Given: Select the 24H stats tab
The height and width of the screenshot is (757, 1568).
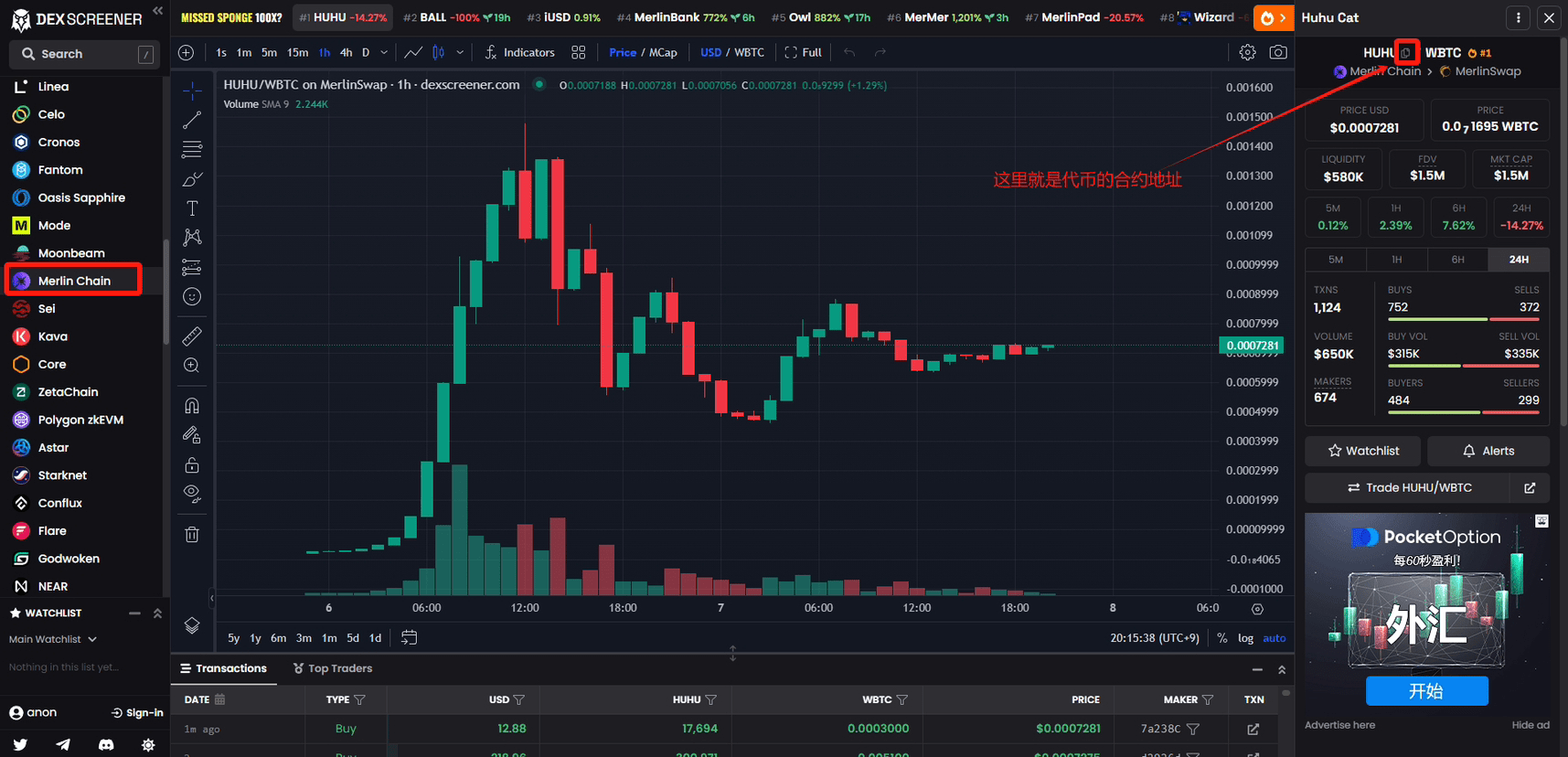Looking at the screenshot, I should 1519,260.
